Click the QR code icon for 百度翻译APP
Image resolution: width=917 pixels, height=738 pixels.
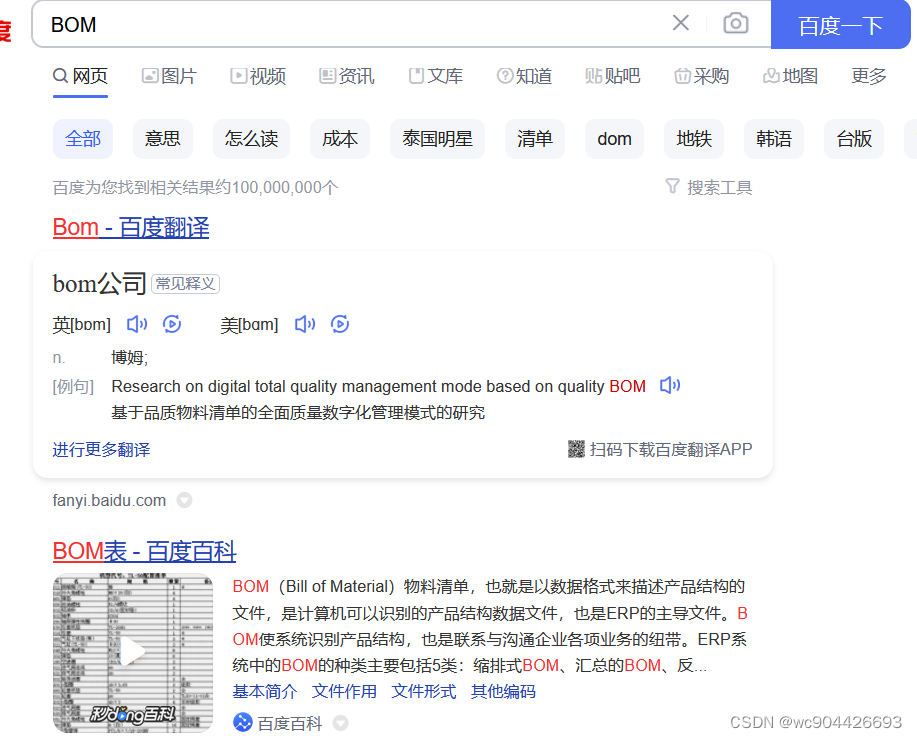[x=575, y=449]
